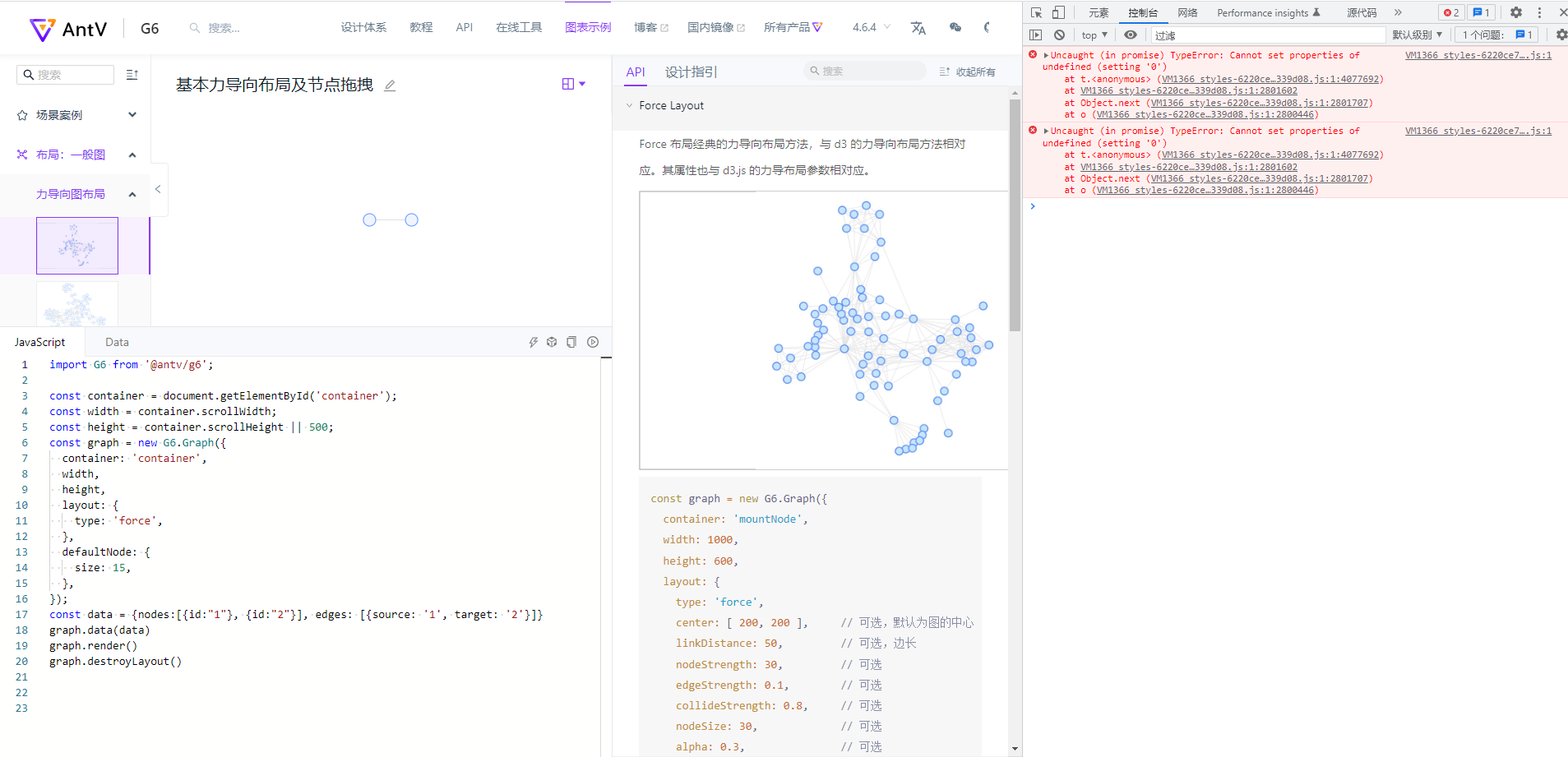Select the element inspector icon in DevTools

[1035, 12]
